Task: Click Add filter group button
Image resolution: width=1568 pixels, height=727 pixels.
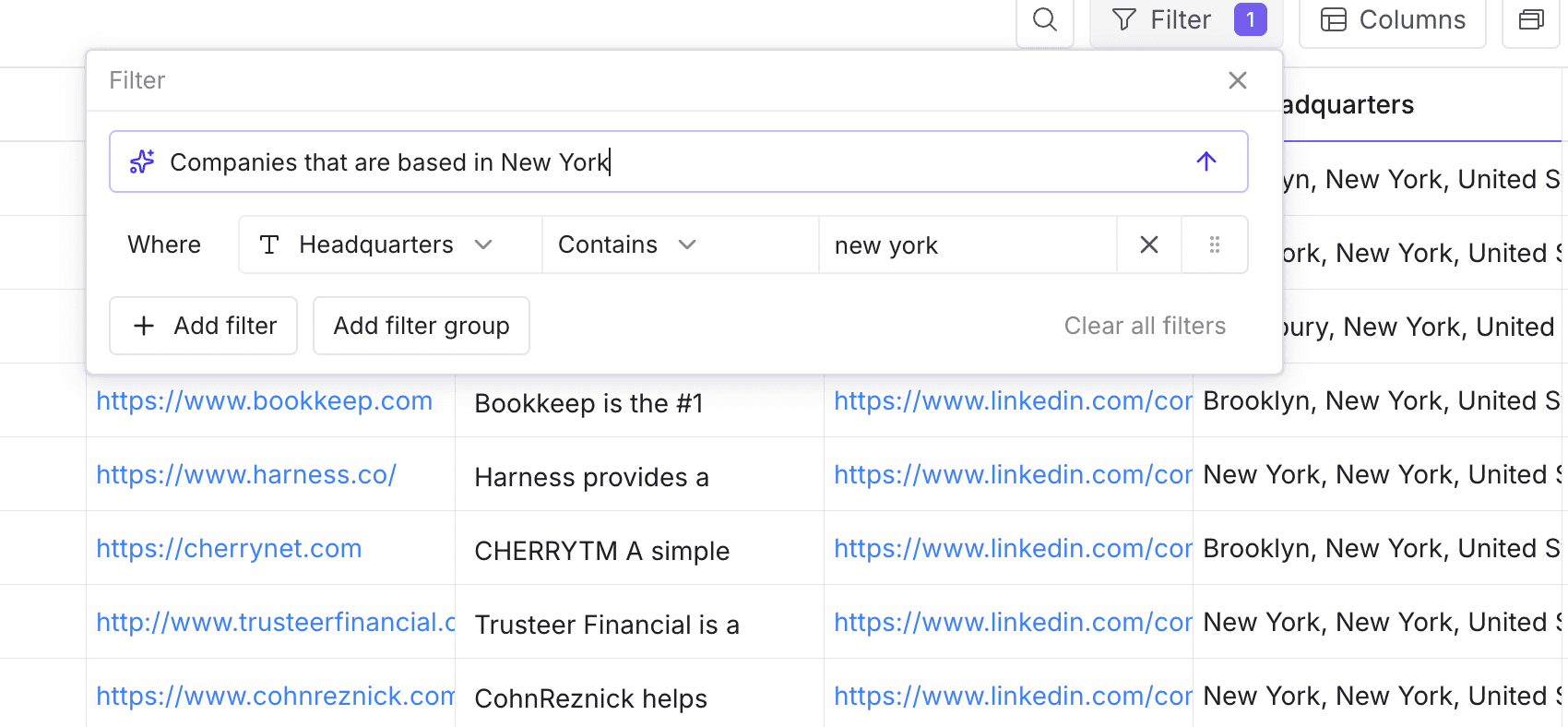Action: (422, 326)
